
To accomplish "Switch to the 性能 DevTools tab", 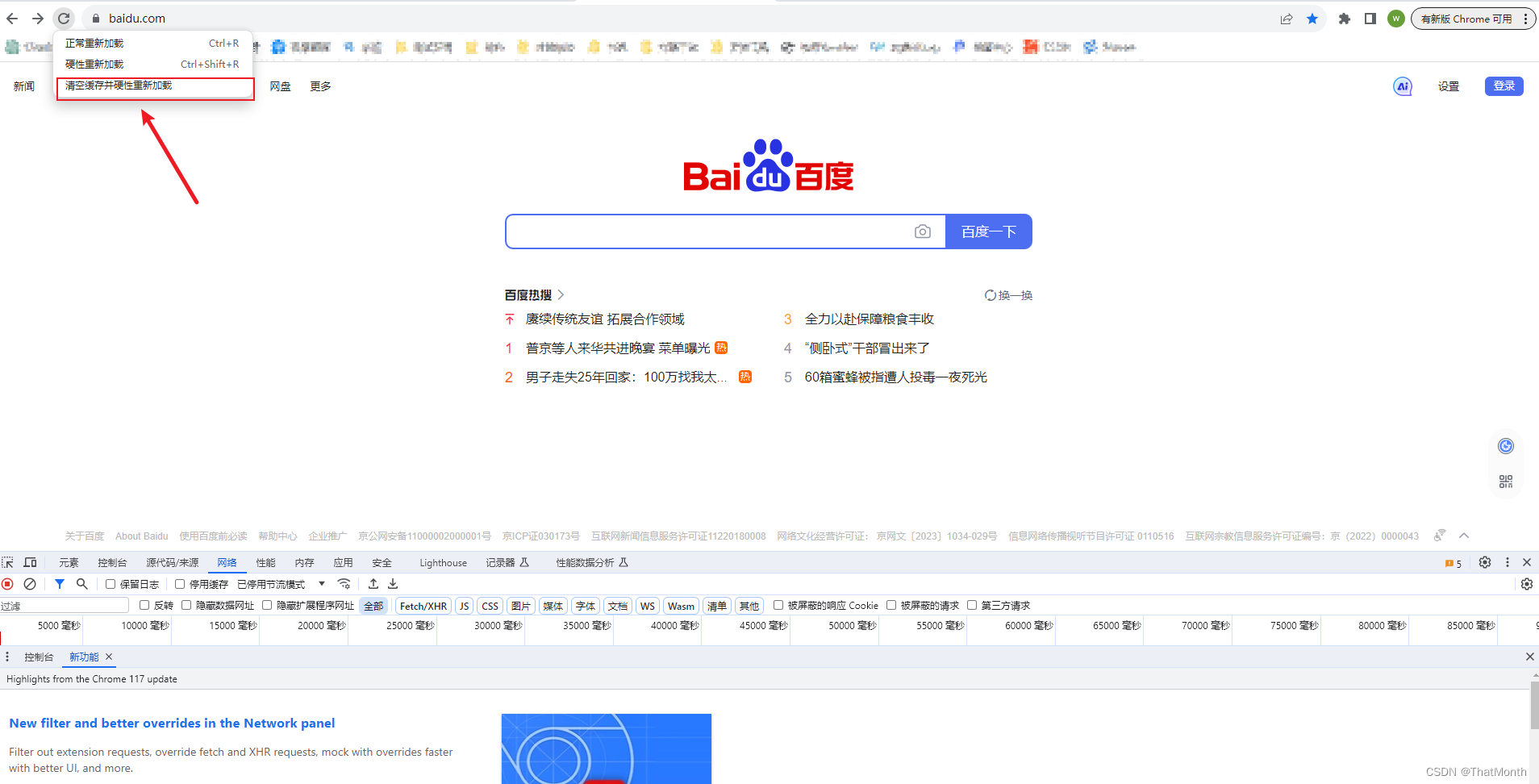I will coord(265,563).
